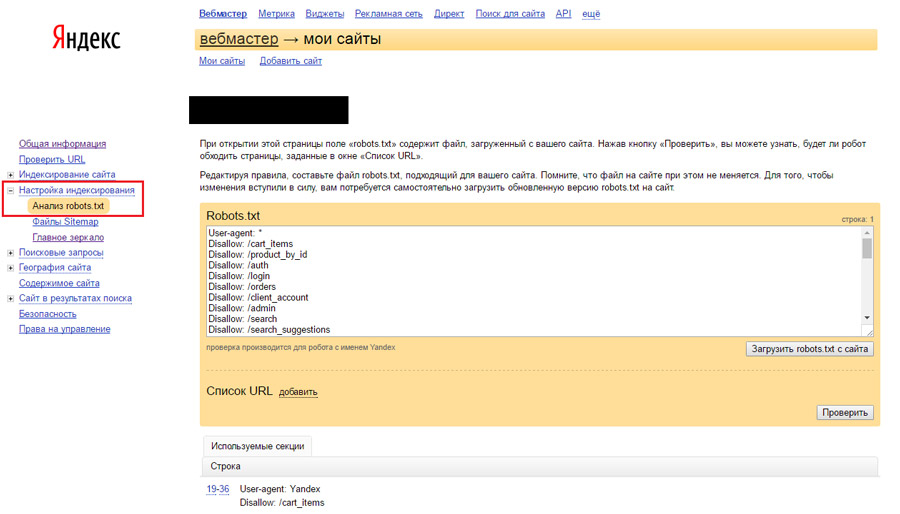The image size is (900, 514).
Task: Open Общая информация in the sidebar
Action: (x=62, y=143)
